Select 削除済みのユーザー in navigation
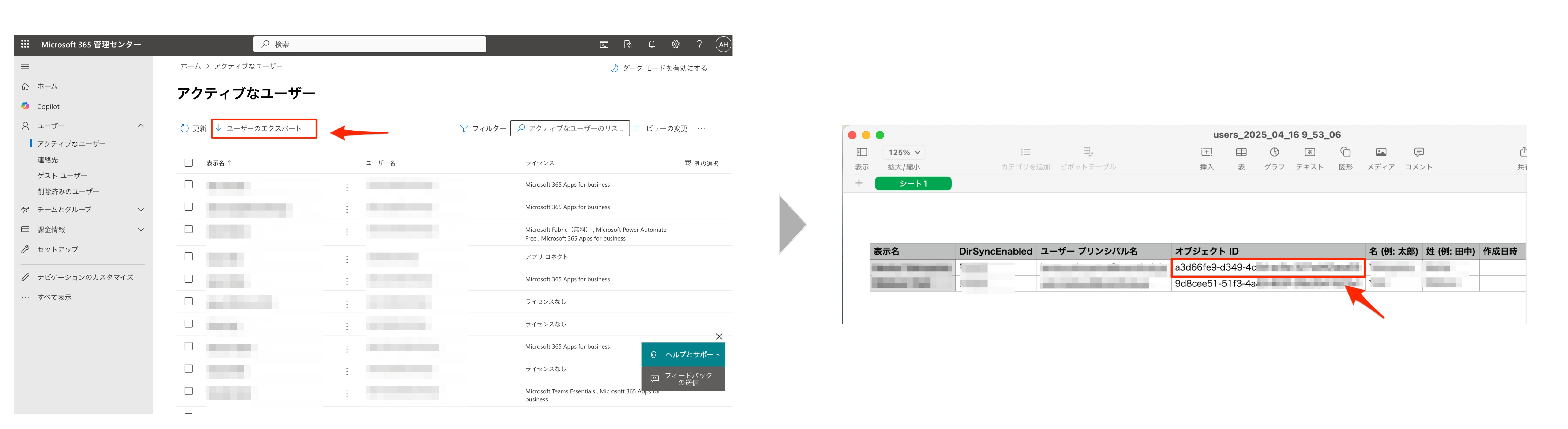 coord(68,192)
